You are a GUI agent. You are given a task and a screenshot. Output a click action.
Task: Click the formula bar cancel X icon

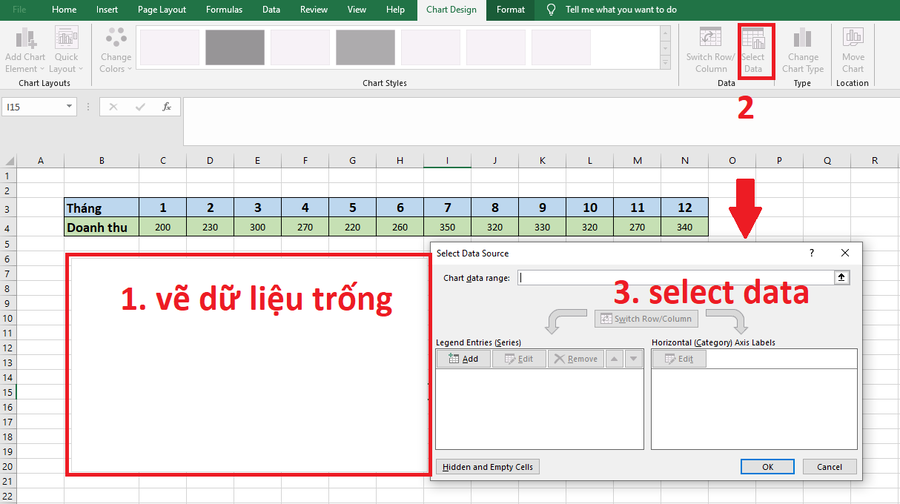(113, 107)
